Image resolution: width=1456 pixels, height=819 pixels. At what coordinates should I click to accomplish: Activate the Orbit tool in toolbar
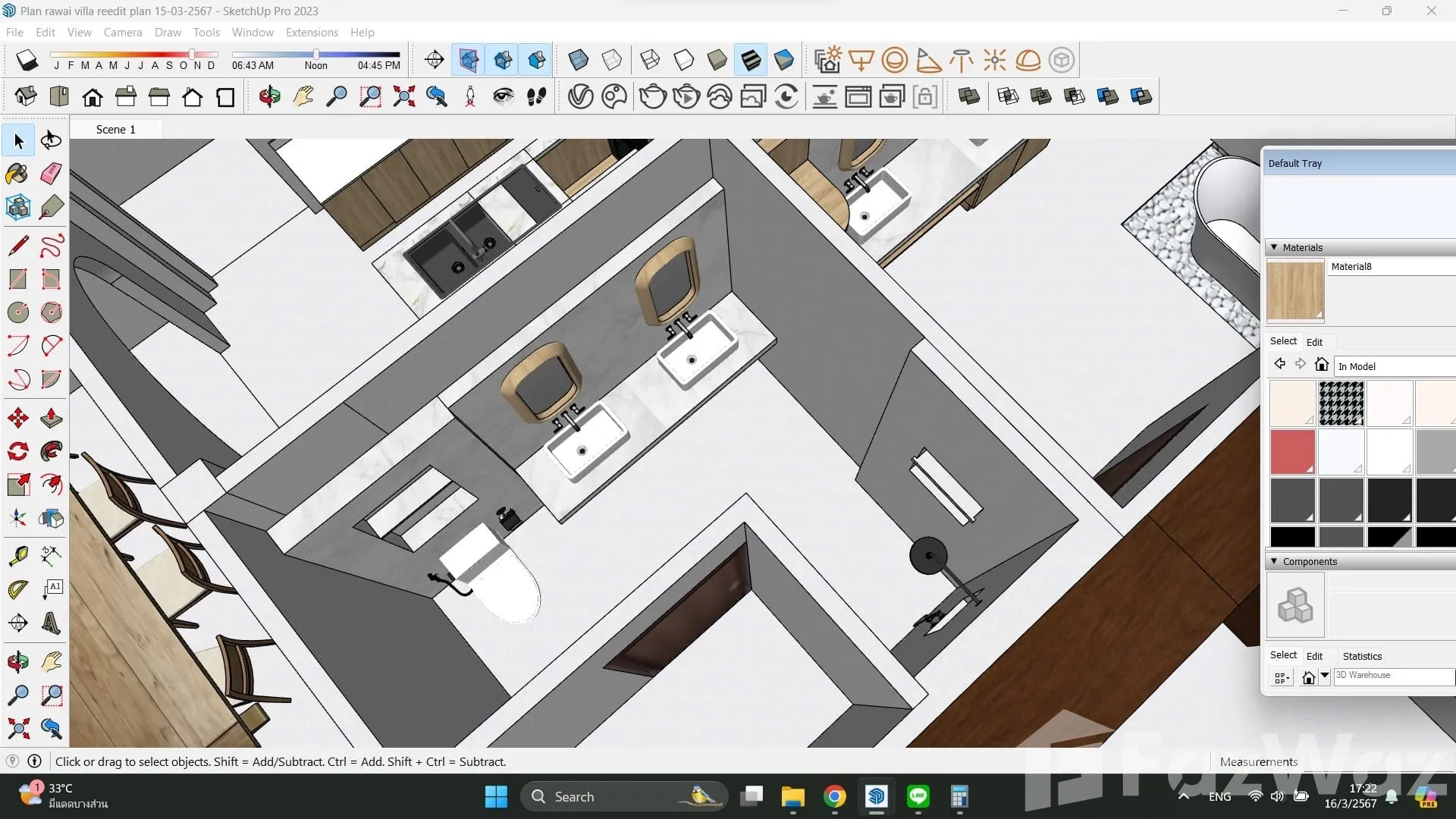(x=269, y=96)
